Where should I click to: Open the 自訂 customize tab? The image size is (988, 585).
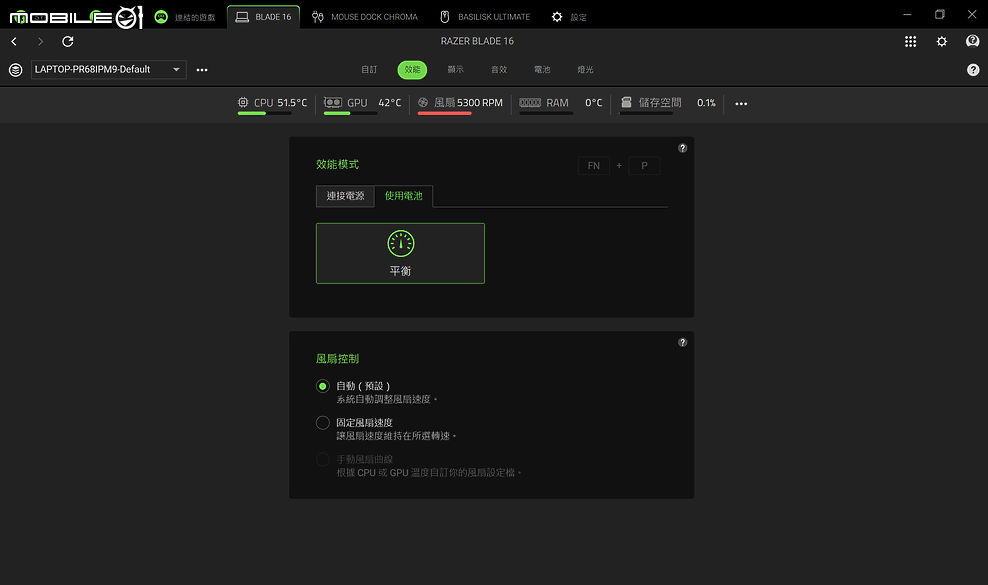click(x=369, y=69)
